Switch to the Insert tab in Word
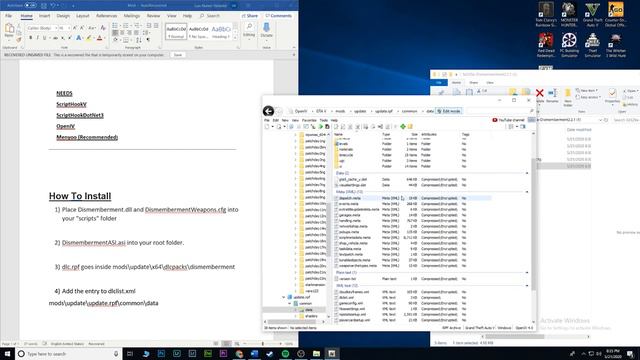Viewport: 640px width, 360px height. (x=44, y=16)
